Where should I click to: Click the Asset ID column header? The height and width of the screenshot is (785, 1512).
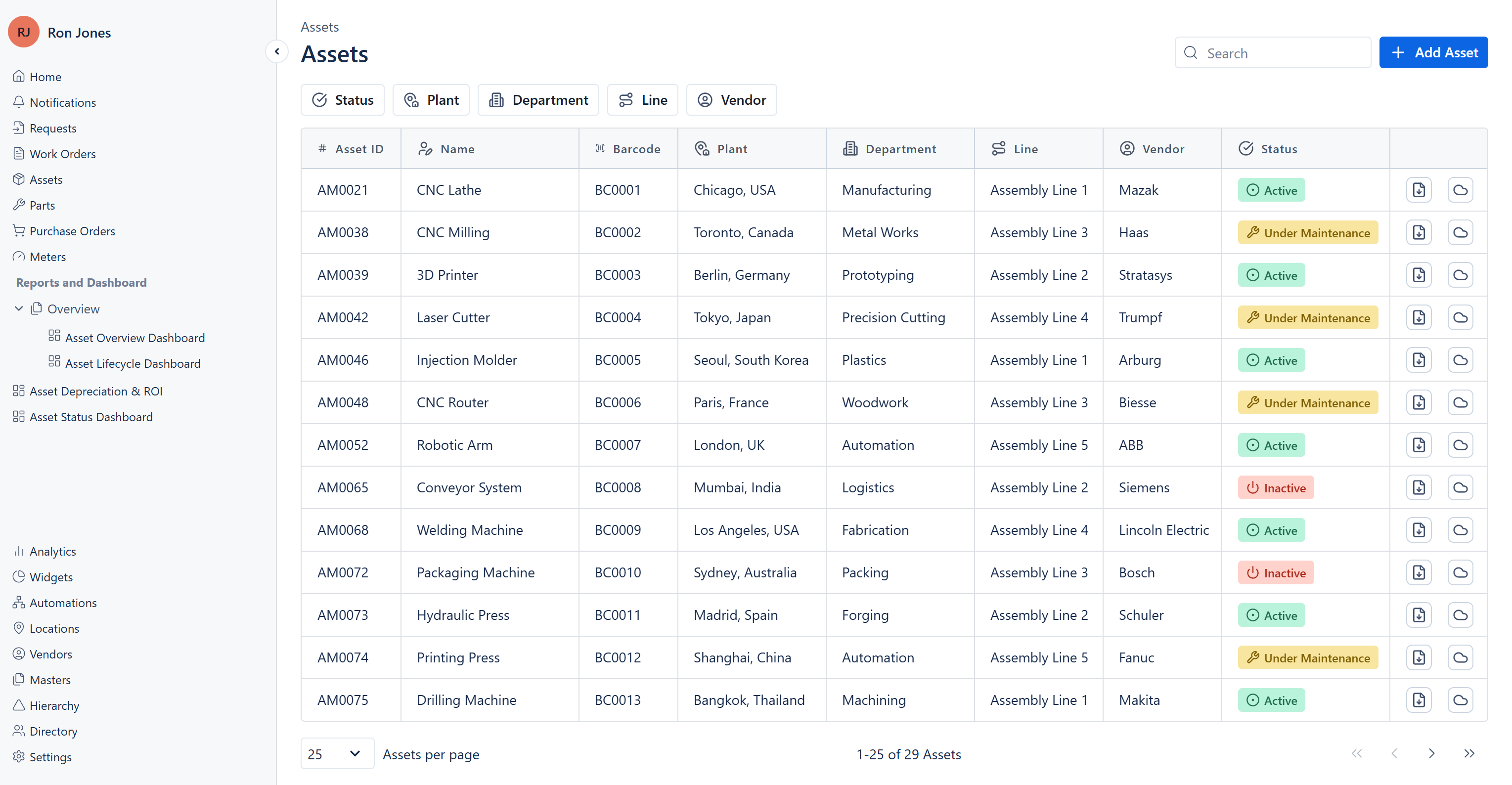pos(351,149)
